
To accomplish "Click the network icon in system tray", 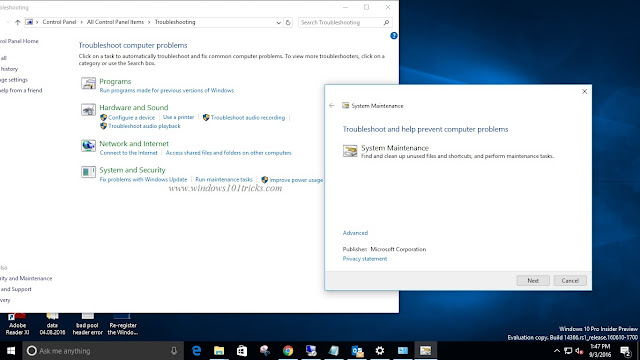I will pyautogui.click(x=568, y=351).
